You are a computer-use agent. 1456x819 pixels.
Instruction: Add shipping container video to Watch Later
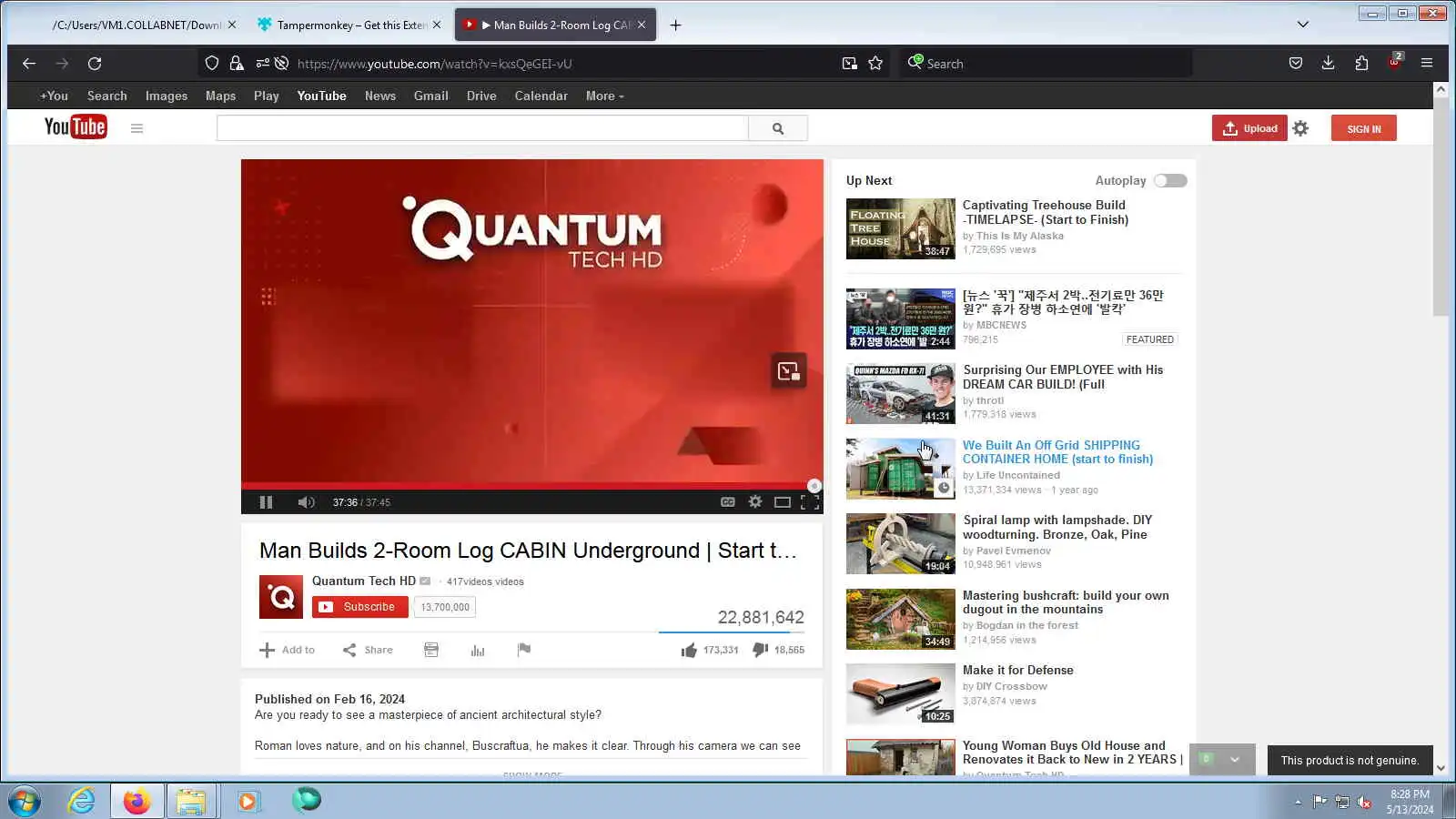point(944,489)
